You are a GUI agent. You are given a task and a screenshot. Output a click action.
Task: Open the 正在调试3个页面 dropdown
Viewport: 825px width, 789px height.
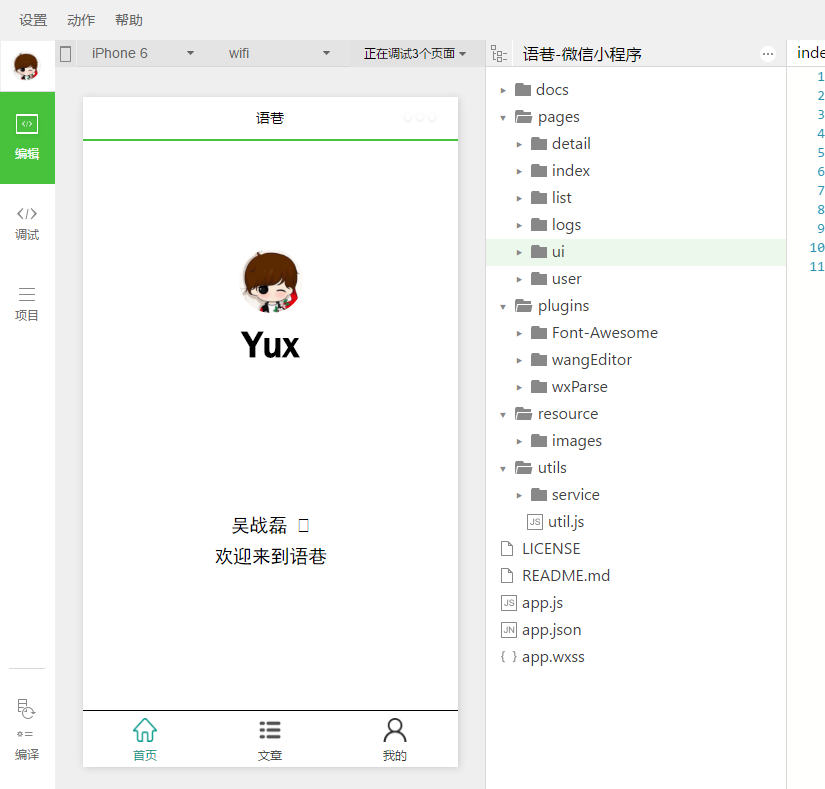pyautogui.click(x=415, y=53)
